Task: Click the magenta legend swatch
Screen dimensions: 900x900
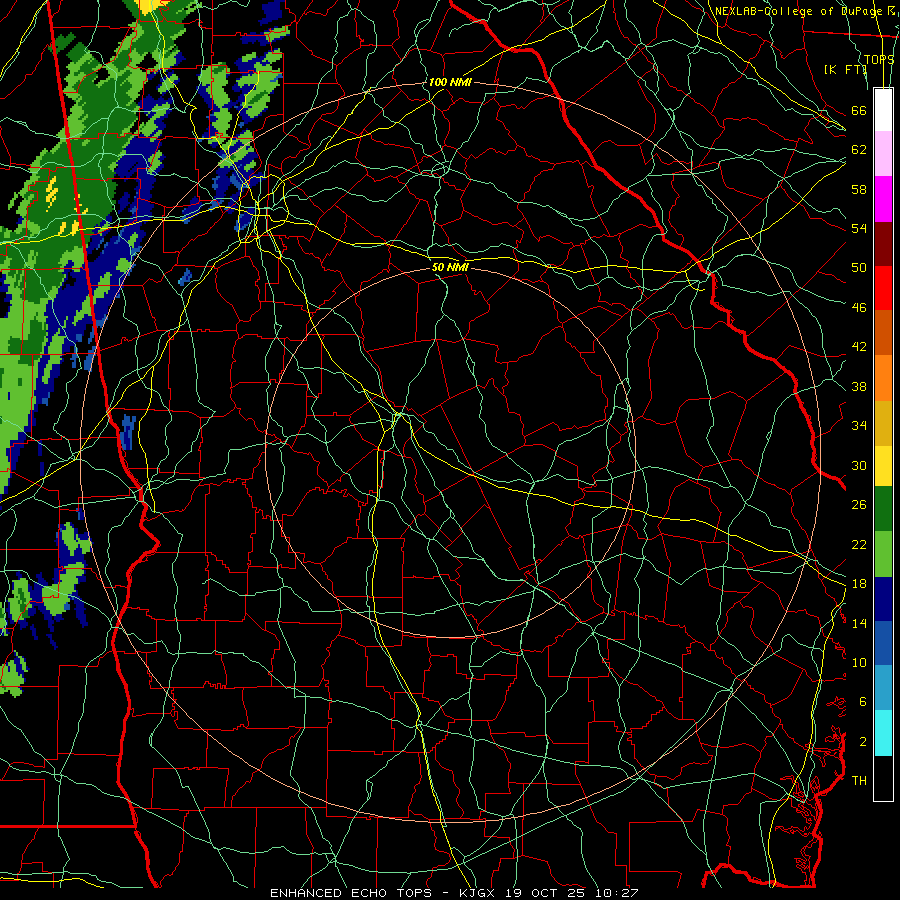Action: [883, 199]
